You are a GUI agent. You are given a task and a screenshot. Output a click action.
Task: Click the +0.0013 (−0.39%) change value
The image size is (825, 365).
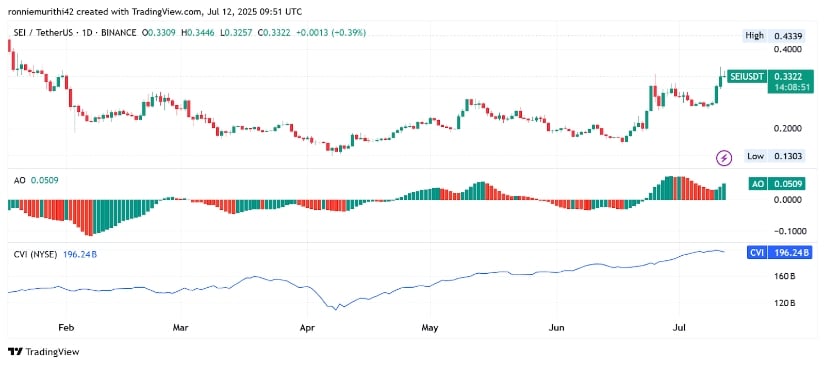click(x=331, y=33)
